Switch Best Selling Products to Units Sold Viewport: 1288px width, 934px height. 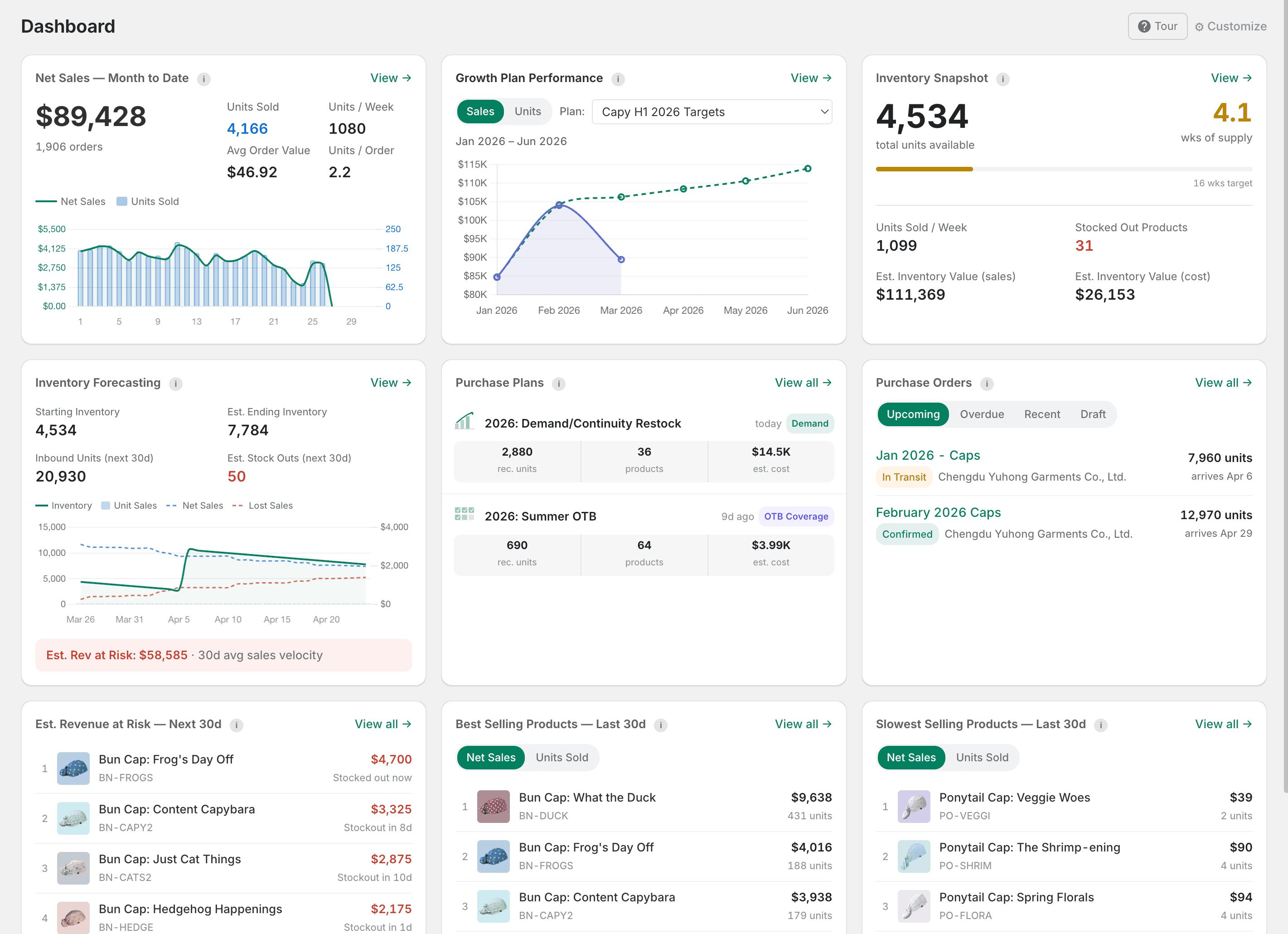(x=562, y=757)
